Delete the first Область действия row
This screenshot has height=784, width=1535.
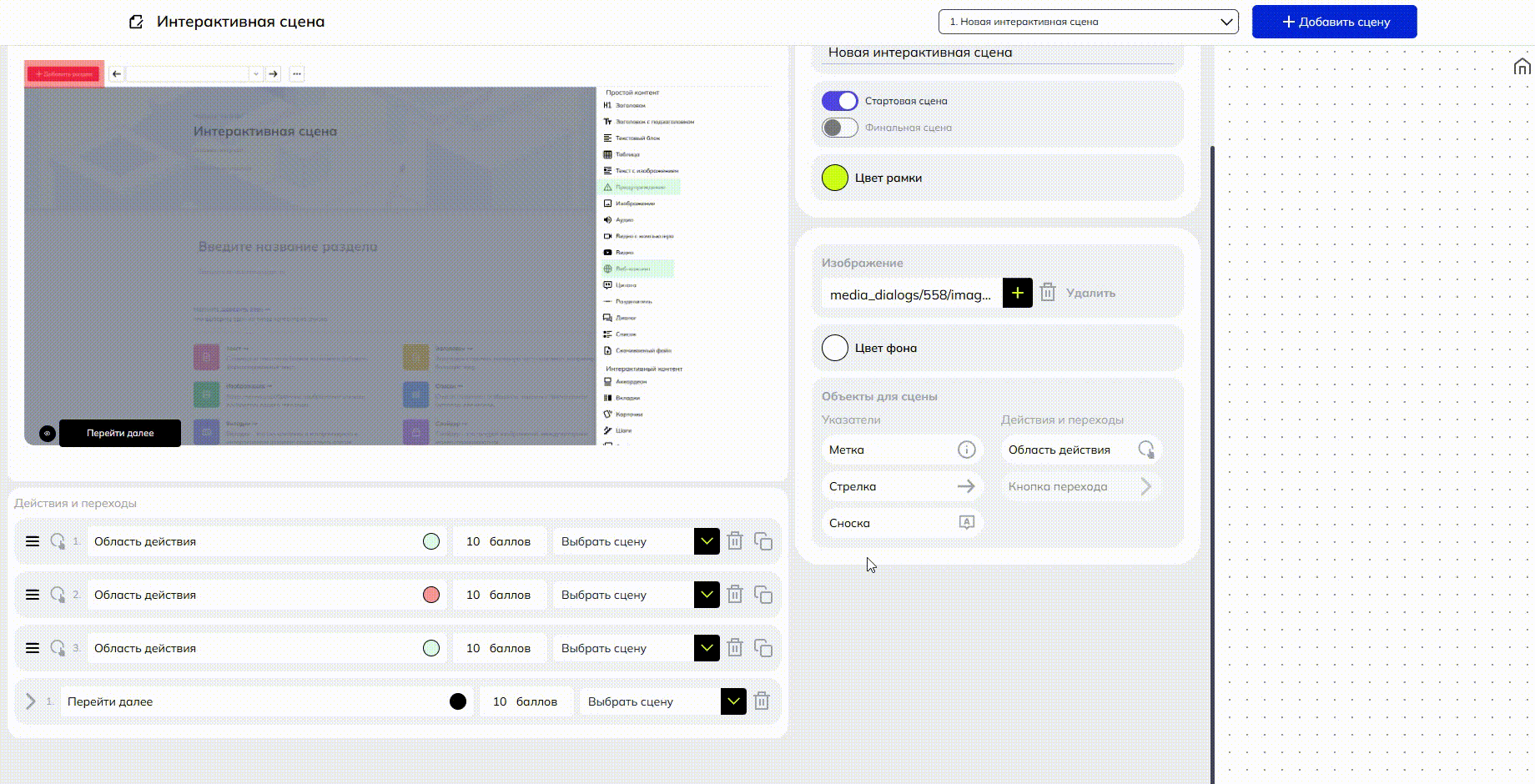(735, 541)
